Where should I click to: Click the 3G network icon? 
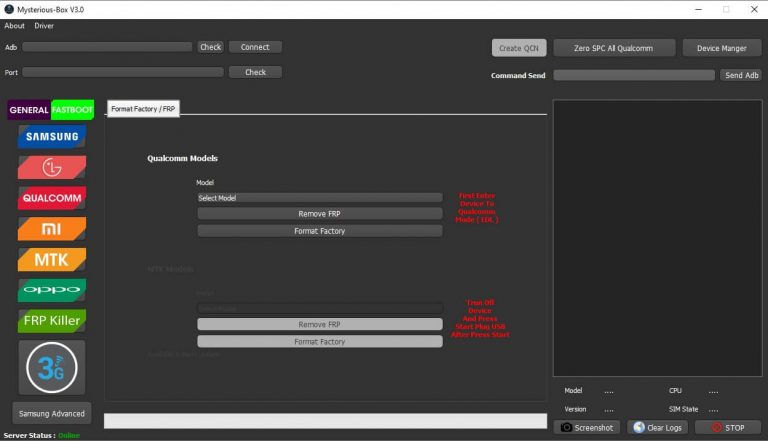pos(52,367)
